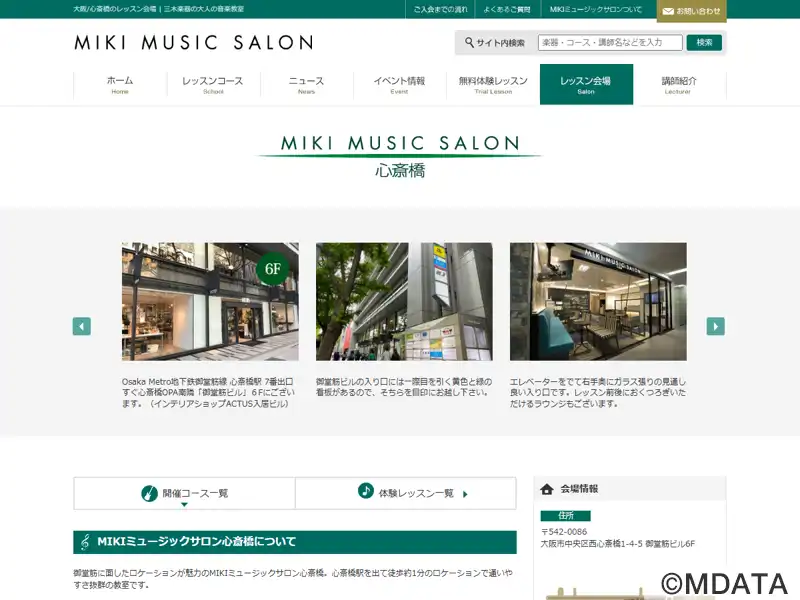Click the magnifying glass site search icon
Image resolution: width=800 pixels, height=600 pixels.
pyautogui.click(x=469, y=43)
